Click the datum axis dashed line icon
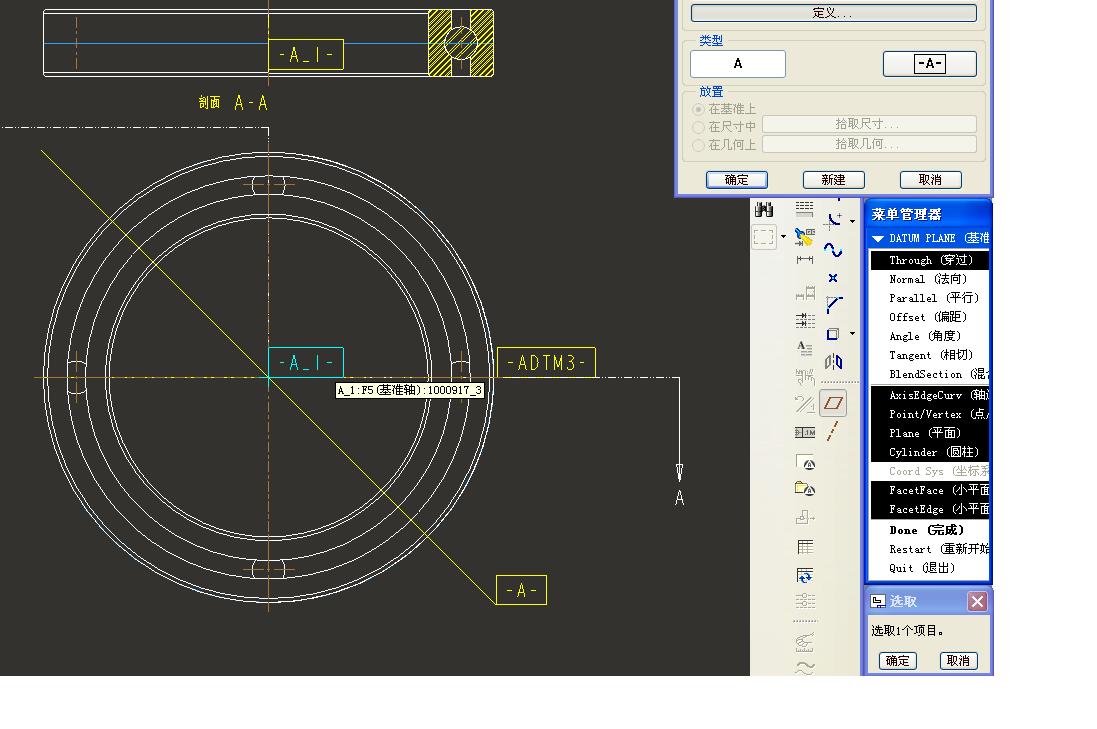1097x729 pixels. [832, 432]
